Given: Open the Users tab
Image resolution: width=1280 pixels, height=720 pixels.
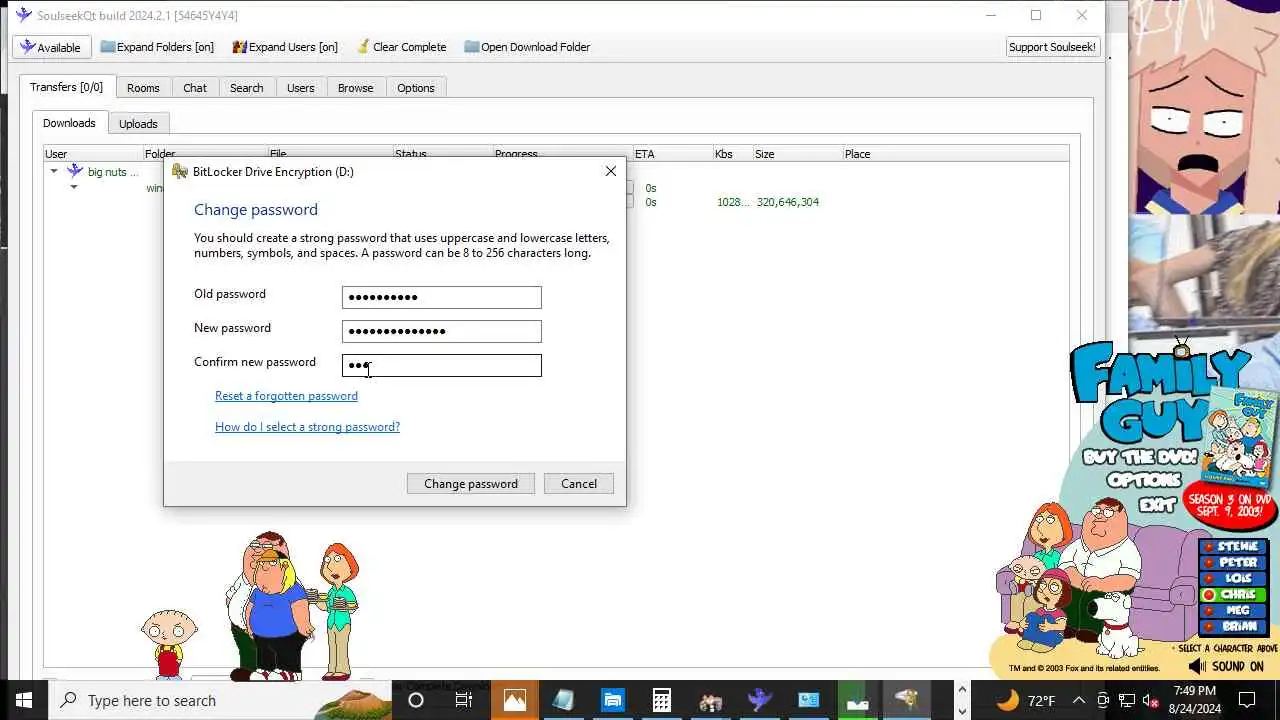Looking at the screenshot, I should point(301,88).
